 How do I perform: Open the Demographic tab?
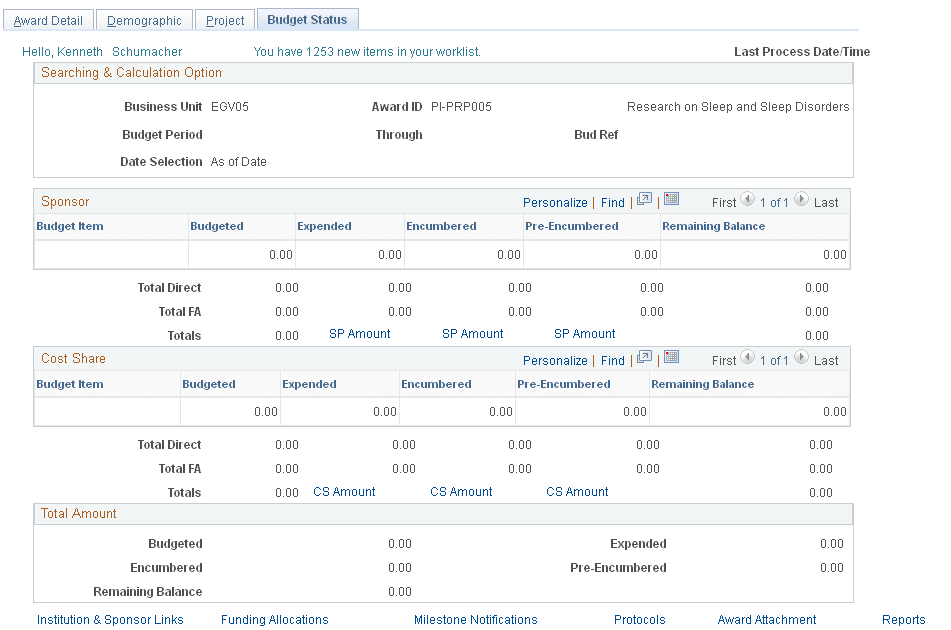tap(144, 19)
